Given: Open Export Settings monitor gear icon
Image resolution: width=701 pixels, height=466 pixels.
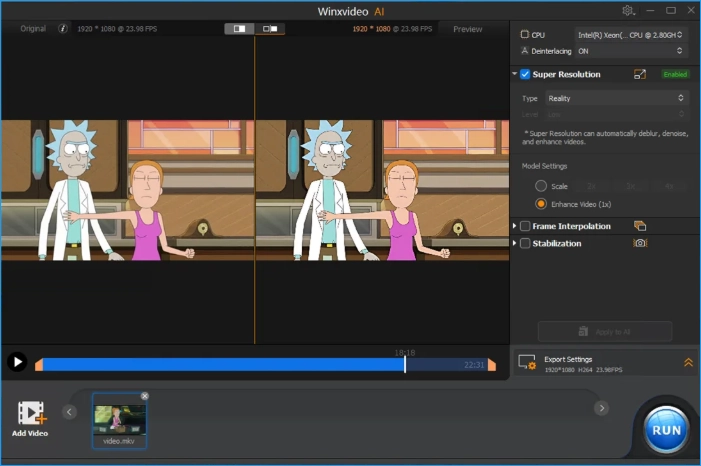Looking at the screenshot, I should [527, 362].
